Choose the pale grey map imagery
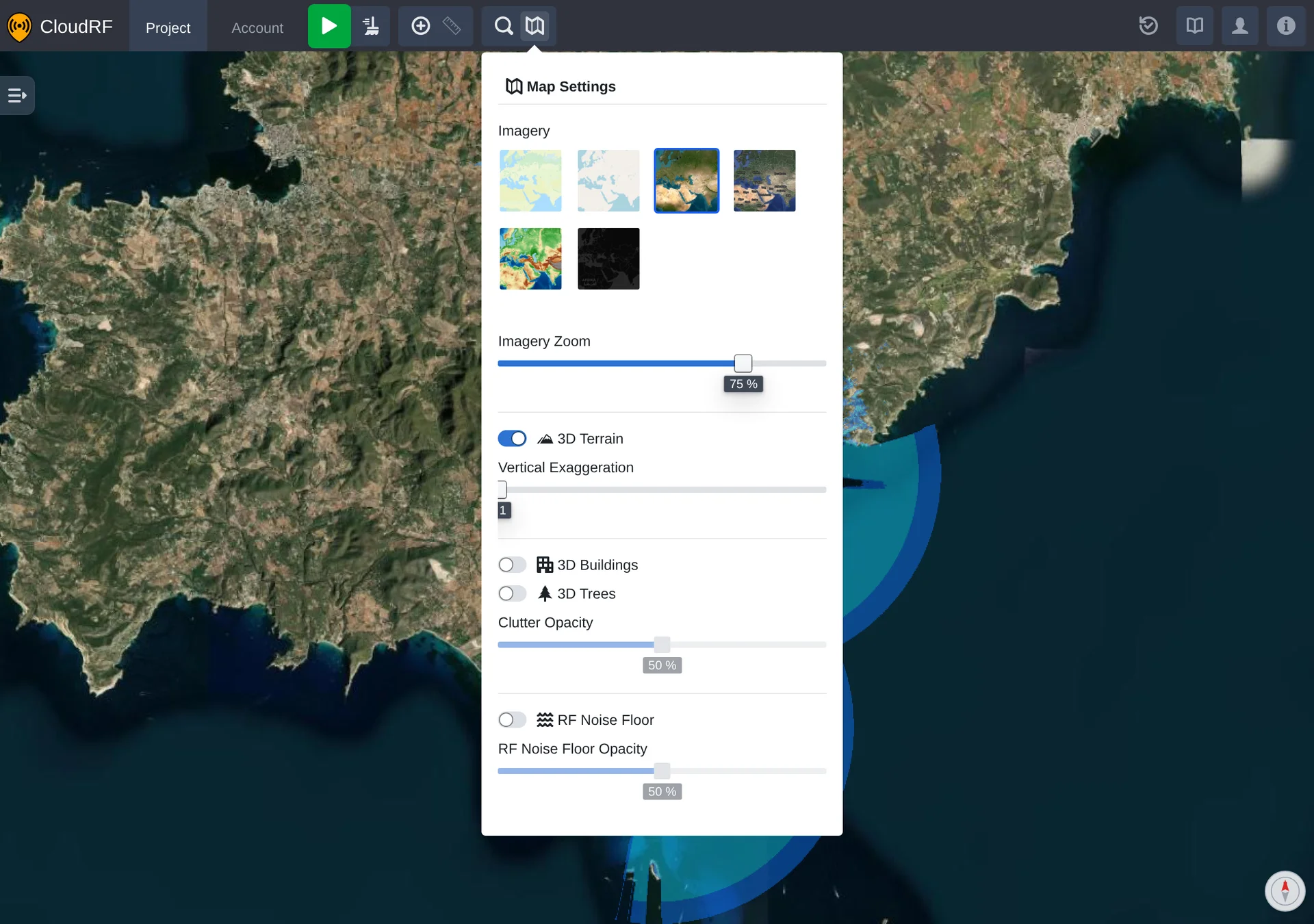Image resolution: width=1314 pixels, height=924 pixels. (608, 181)
